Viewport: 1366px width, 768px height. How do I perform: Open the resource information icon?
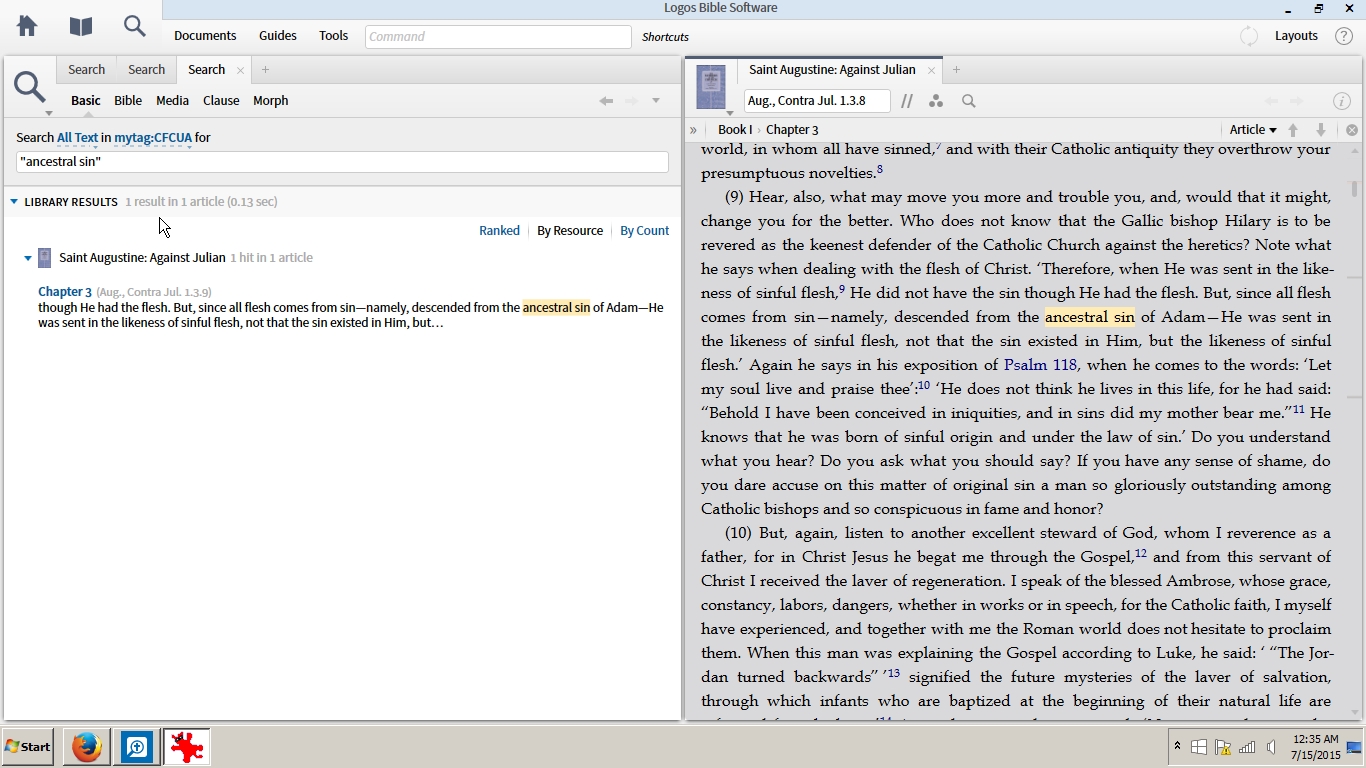pos(1342,101)
